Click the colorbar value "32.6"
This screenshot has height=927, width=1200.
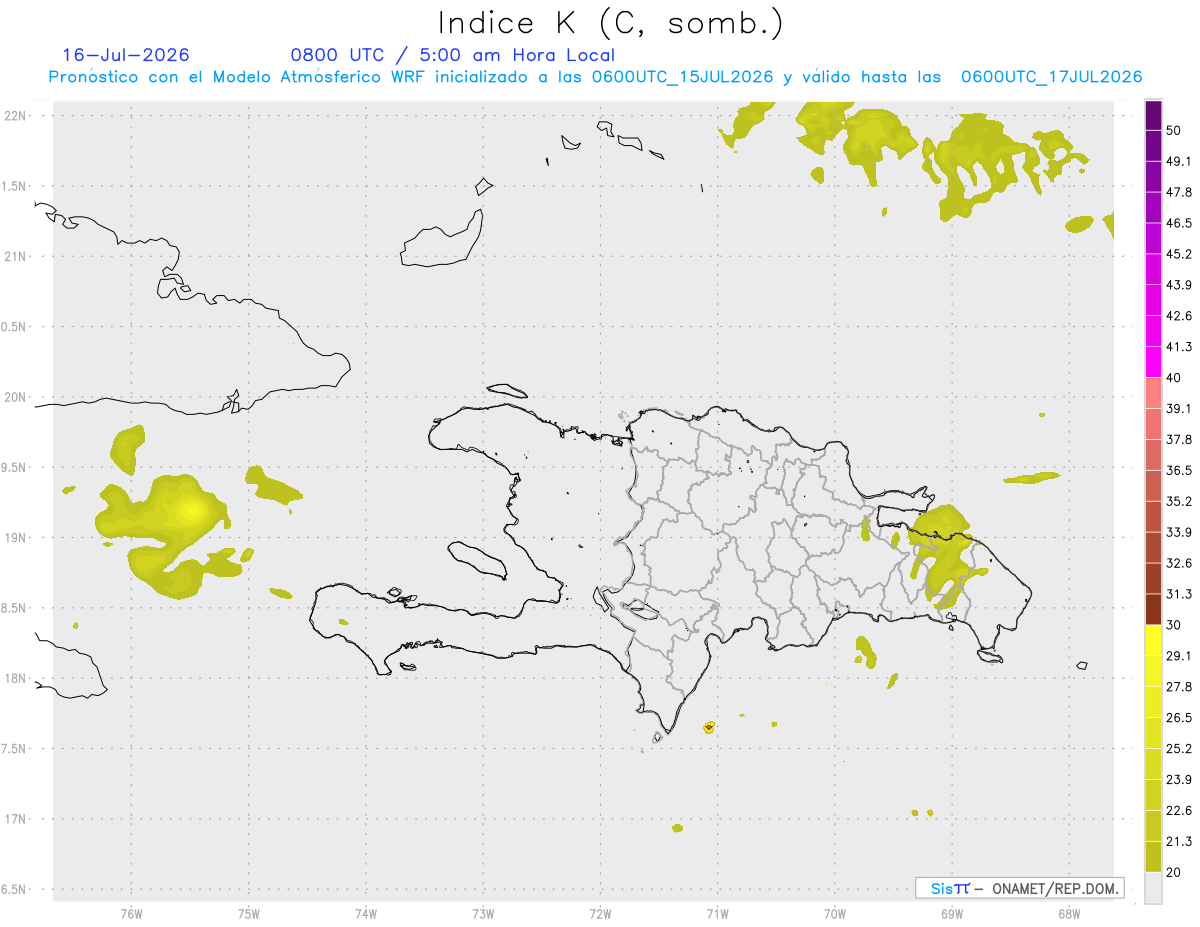click(x=1179, y=563)
